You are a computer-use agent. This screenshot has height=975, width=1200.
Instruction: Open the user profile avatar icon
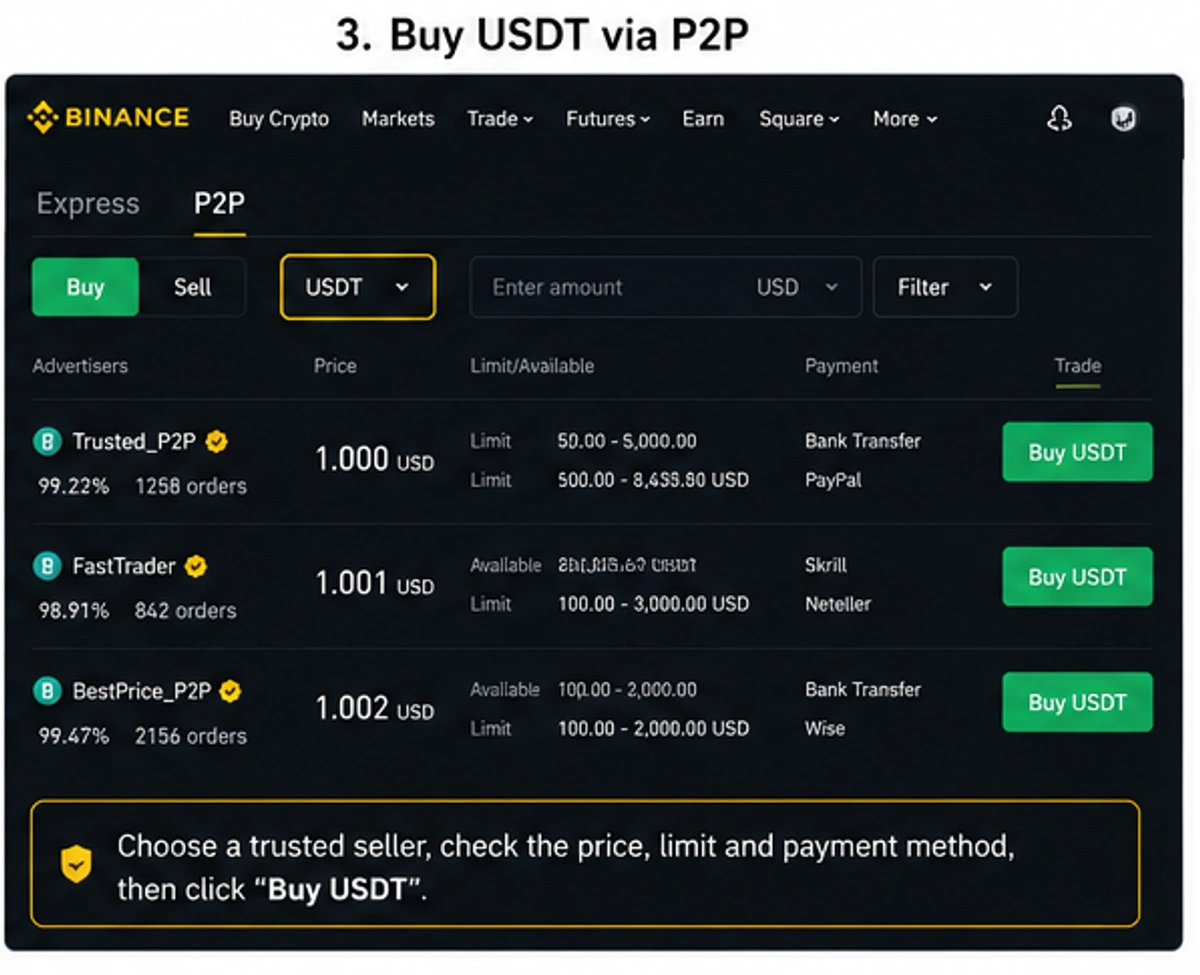point(1123,119)
